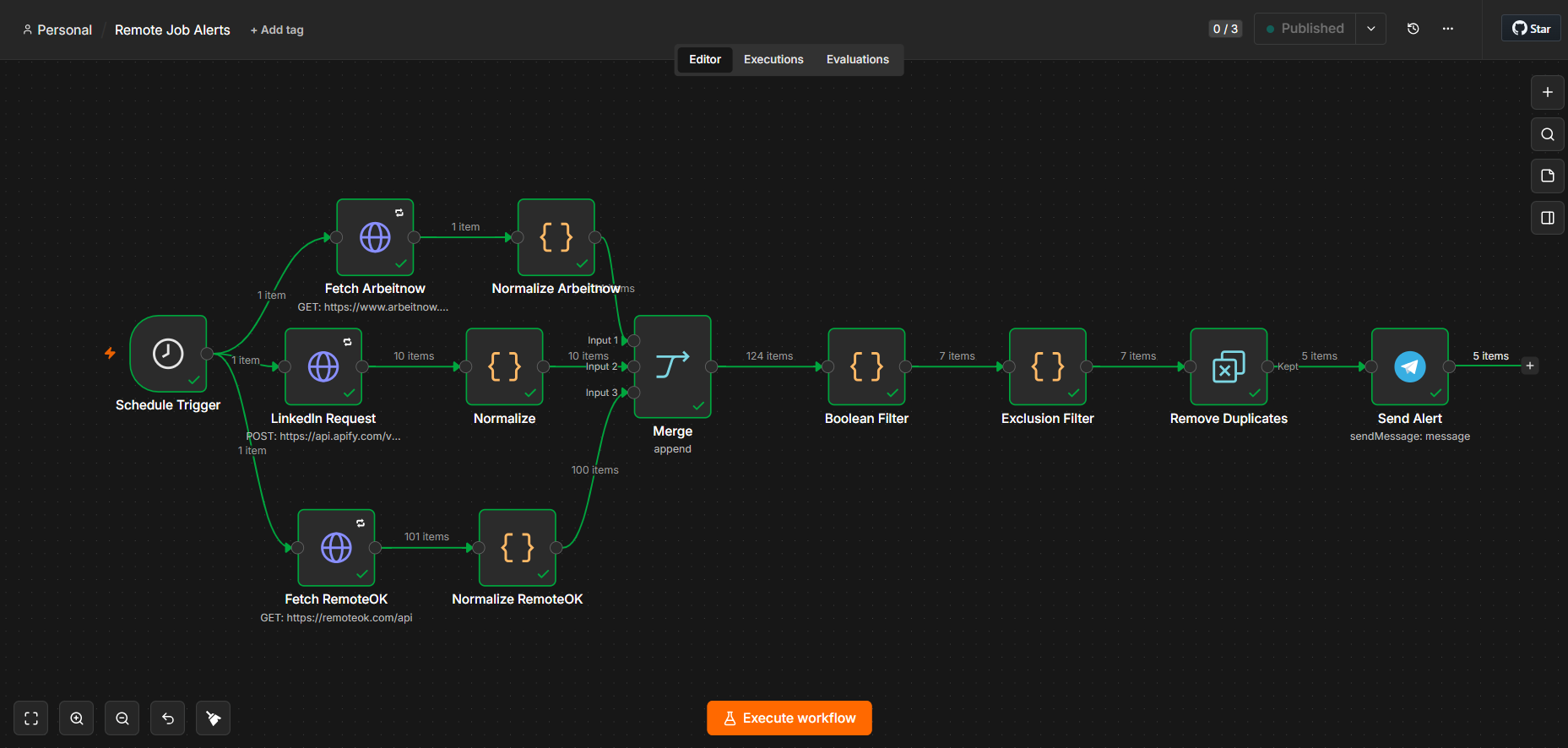This screenshot has height=748, width=1568.
Task: Open the Boolean Filter code node
Action: 867,366
